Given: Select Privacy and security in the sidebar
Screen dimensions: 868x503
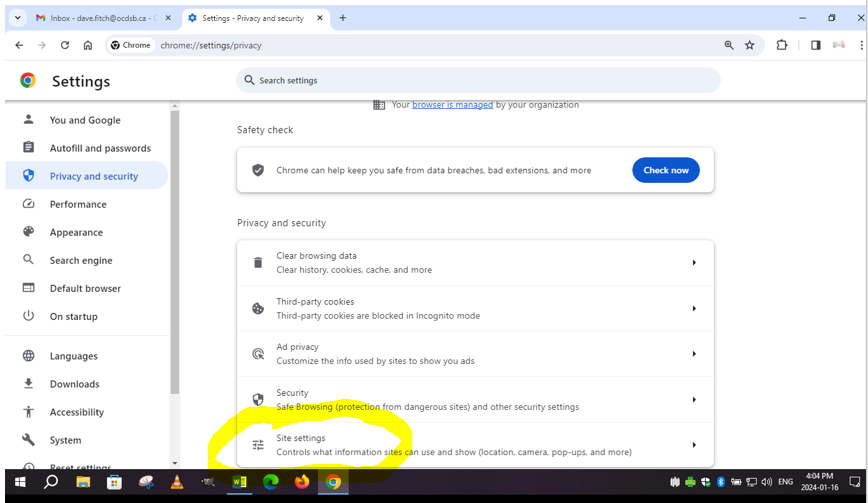Looking at the screenshot, I should tap(86, 176).
